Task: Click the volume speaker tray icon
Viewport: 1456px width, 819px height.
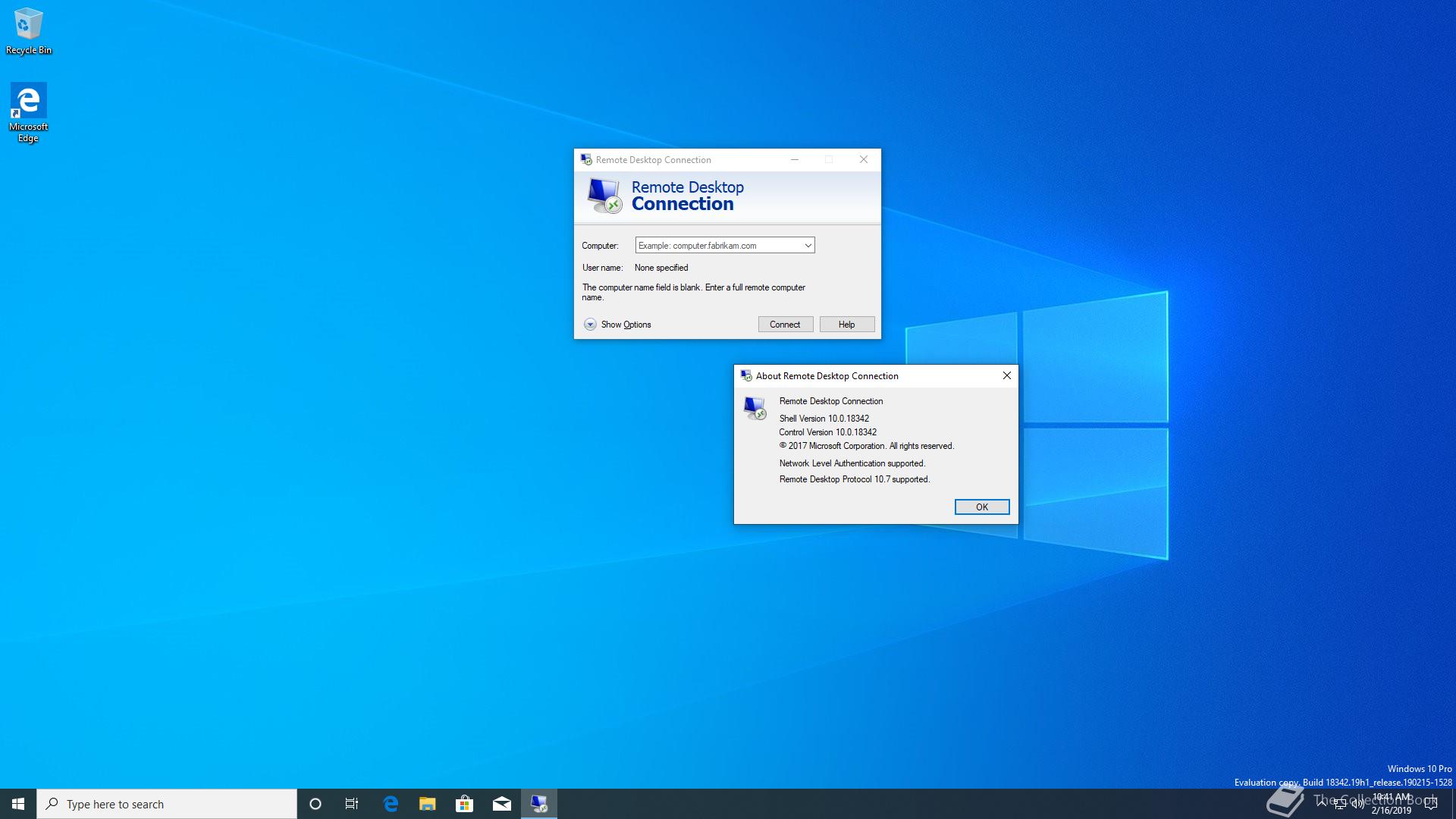Action: [x=1357, y=804]
